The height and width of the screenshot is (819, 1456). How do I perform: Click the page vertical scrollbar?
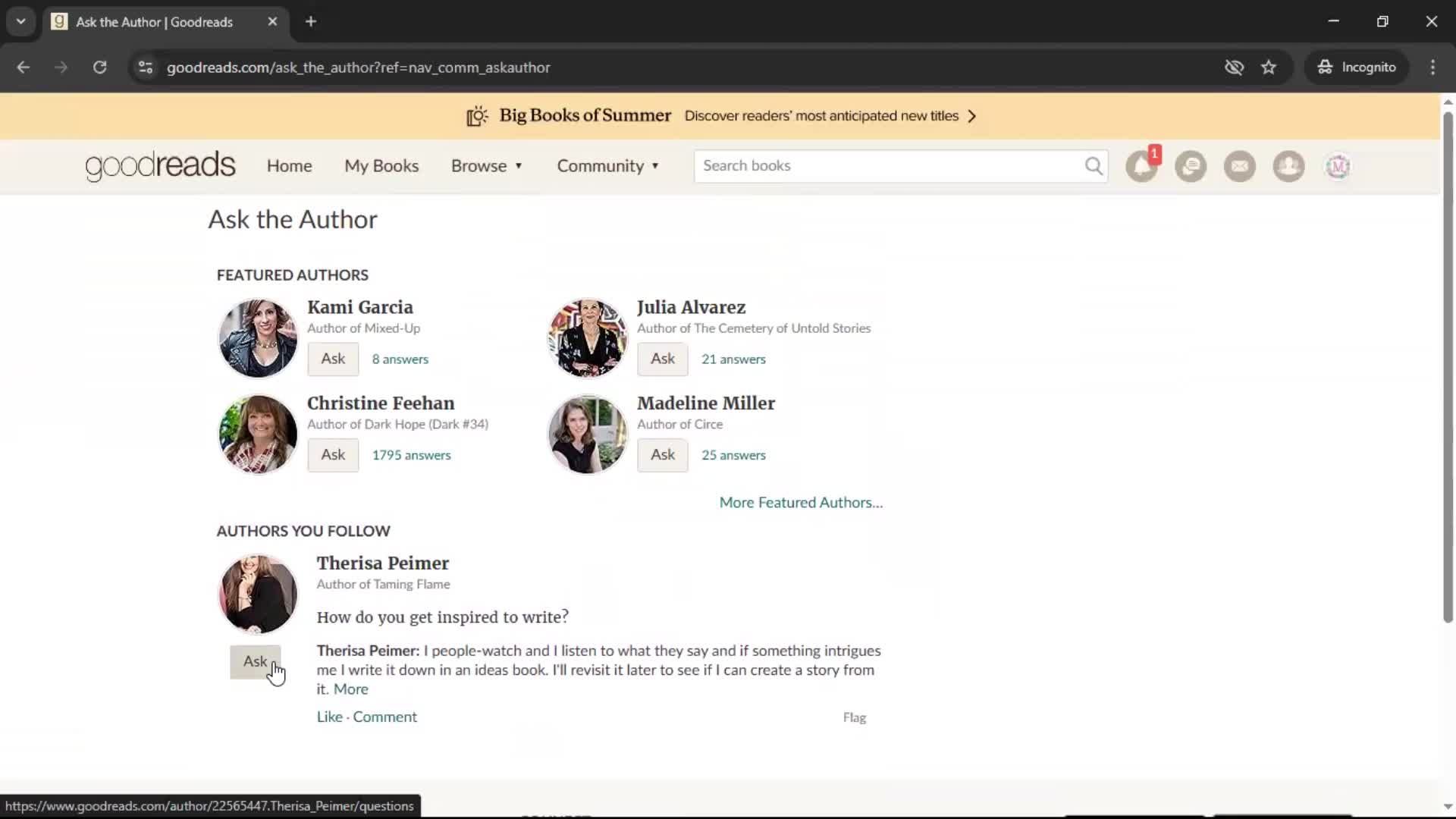tap(1448, 368)
